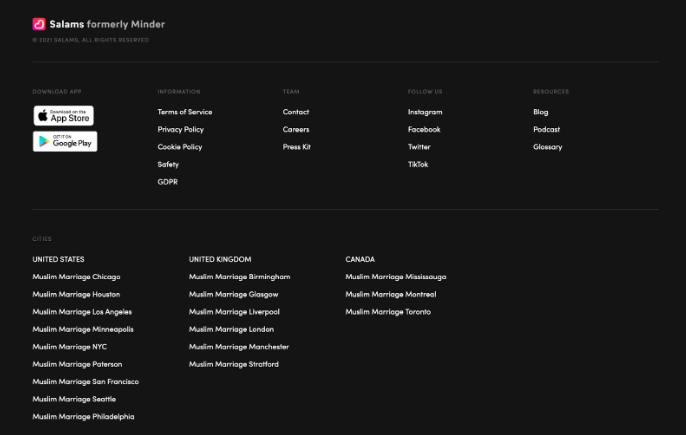Open Muslim Marriage Birmingham
The height and width of the screenshot is (435, 686).
(x=239, y=277)
